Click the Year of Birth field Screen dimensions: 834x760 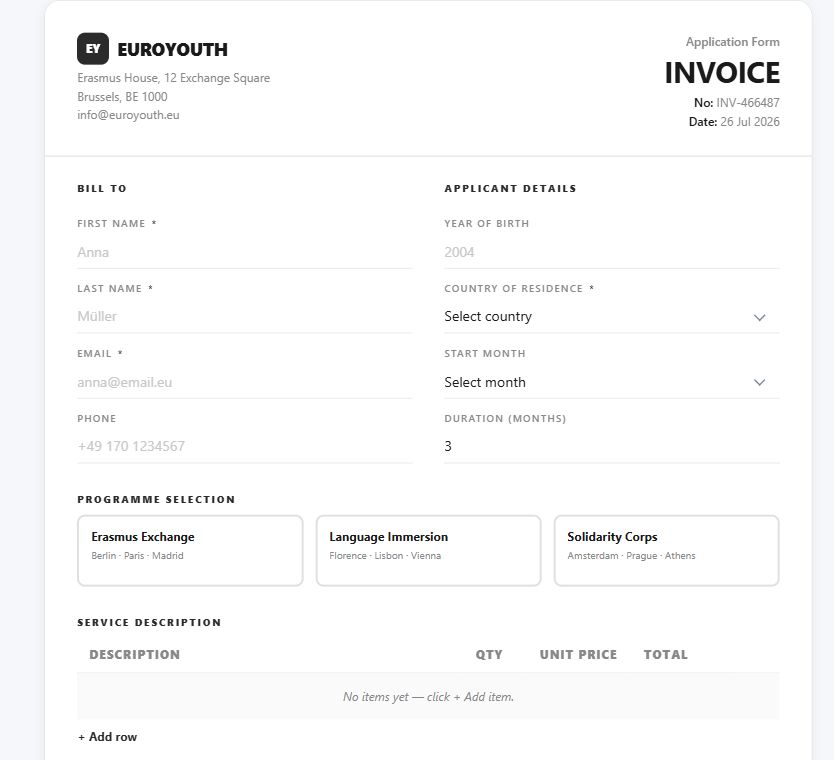612,253
